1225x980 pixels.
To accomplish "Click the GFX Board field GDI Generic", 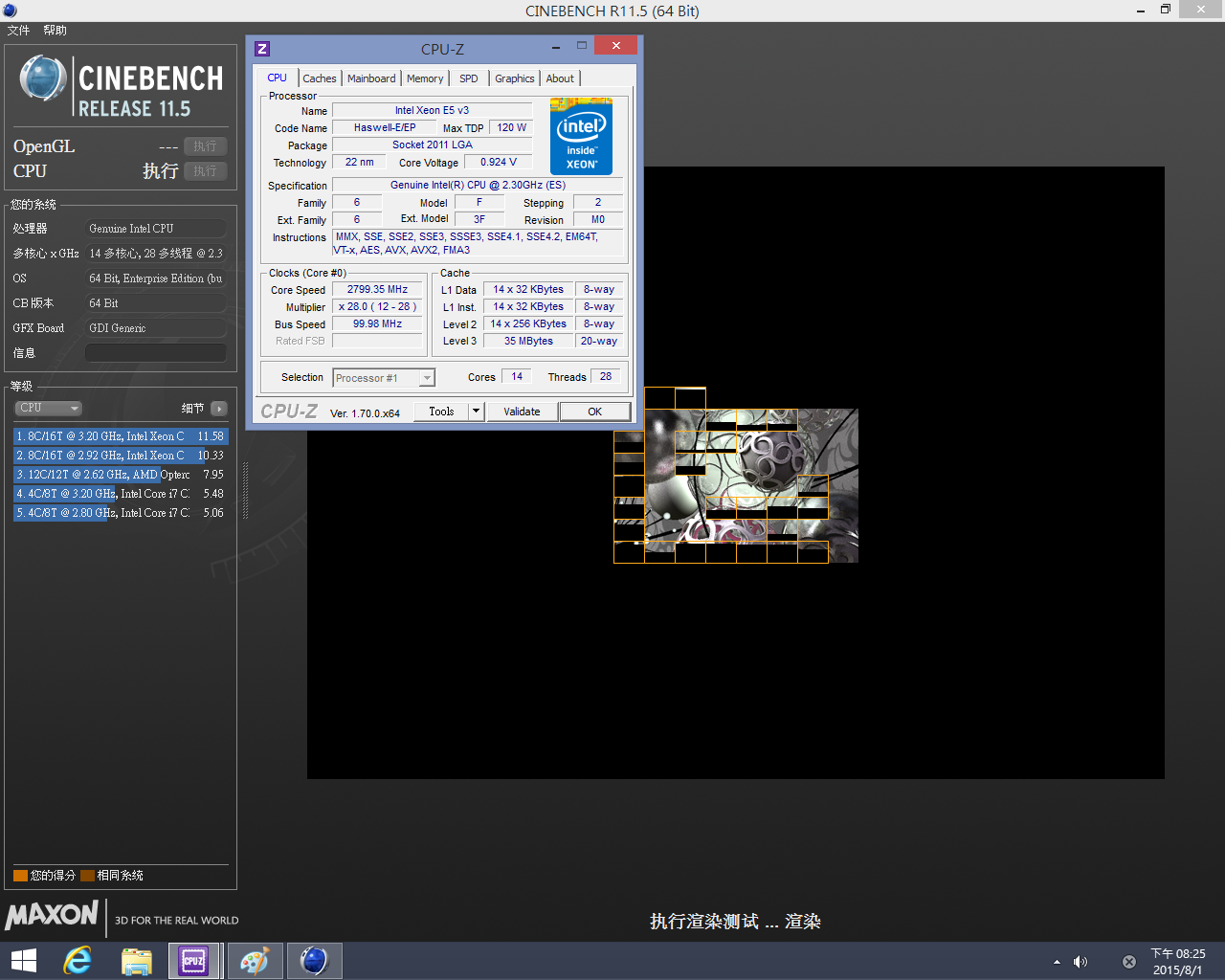I will (x=156, y=328).
